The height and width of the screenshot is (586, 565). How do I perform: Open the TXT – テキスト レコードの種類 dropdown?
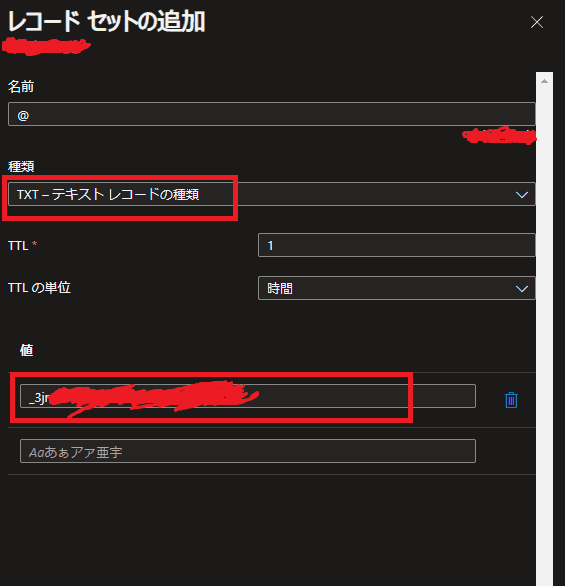pos(272,194)
